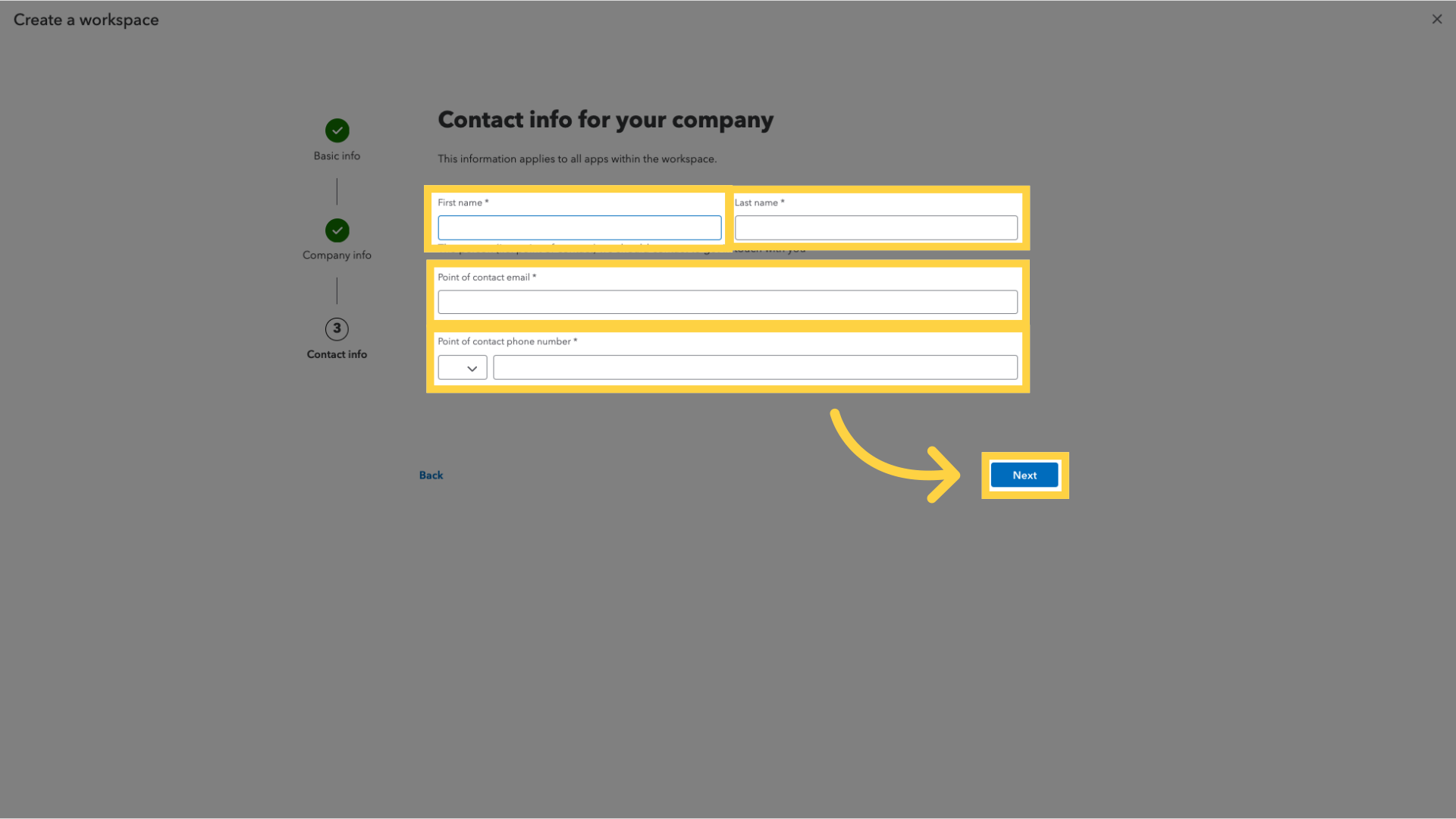Image resolution: width=1456 pixels, height=819 pixels.
Task: Select the Company info step label
Action: click(337, 256)
